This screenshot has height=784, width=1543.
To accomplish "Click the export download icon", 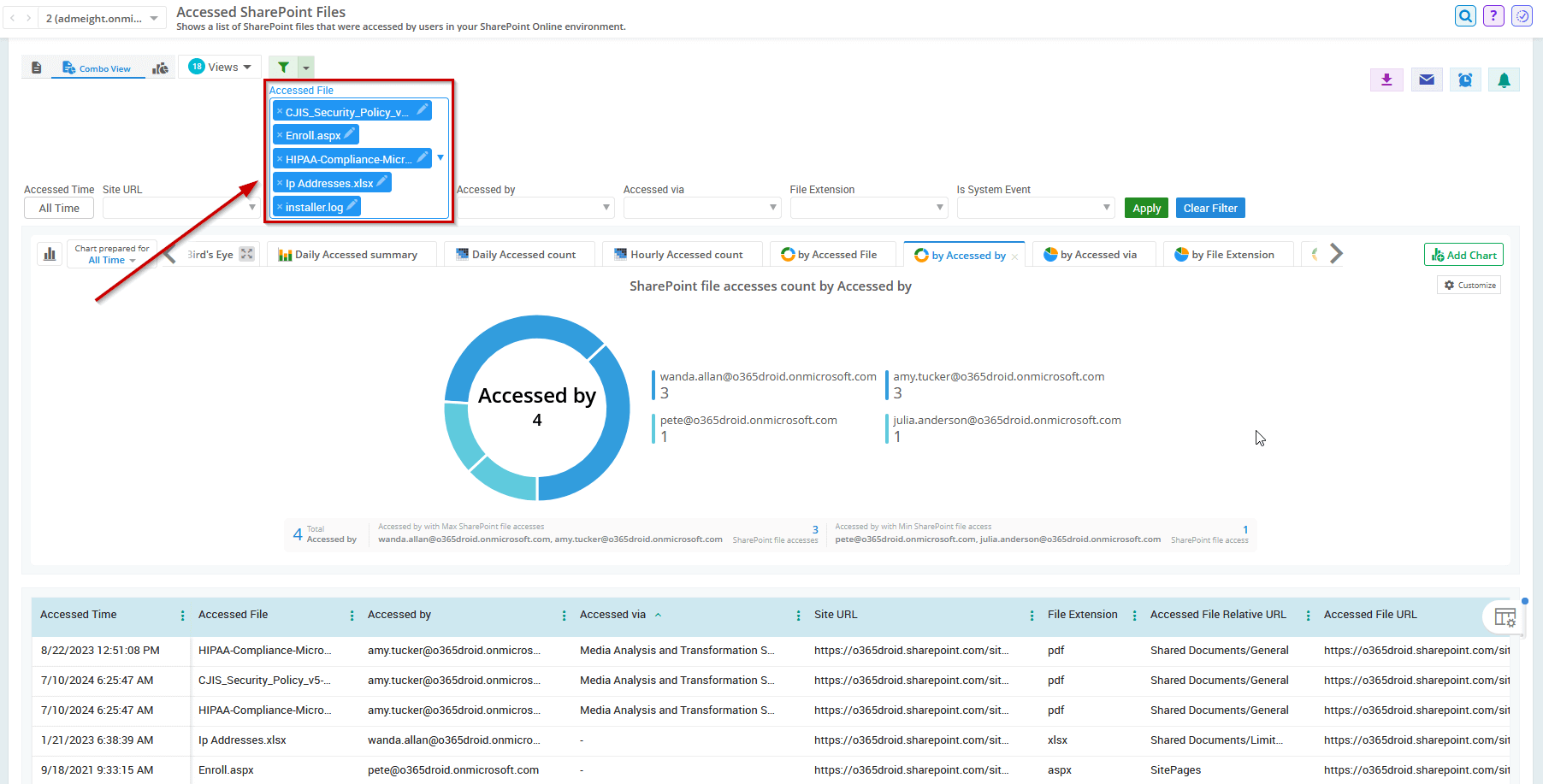I will point(1386,80).
